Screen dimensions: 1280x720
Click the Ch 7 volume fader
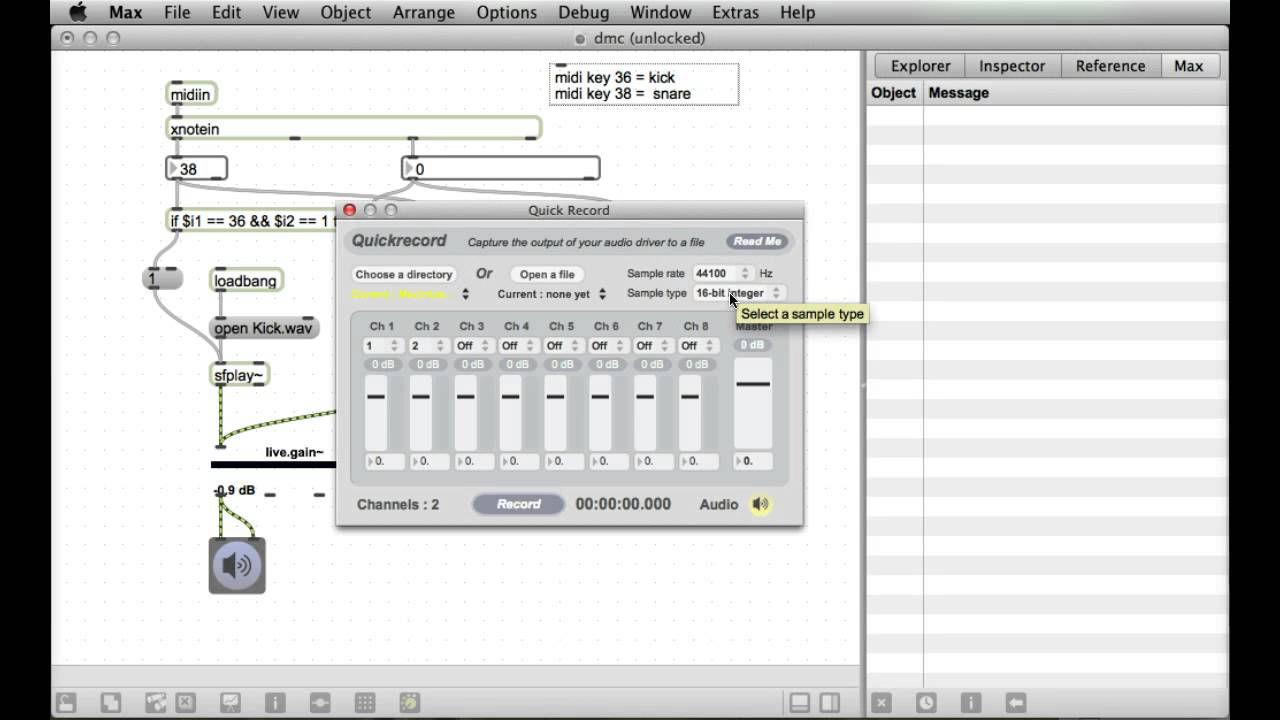click(646, 412)
